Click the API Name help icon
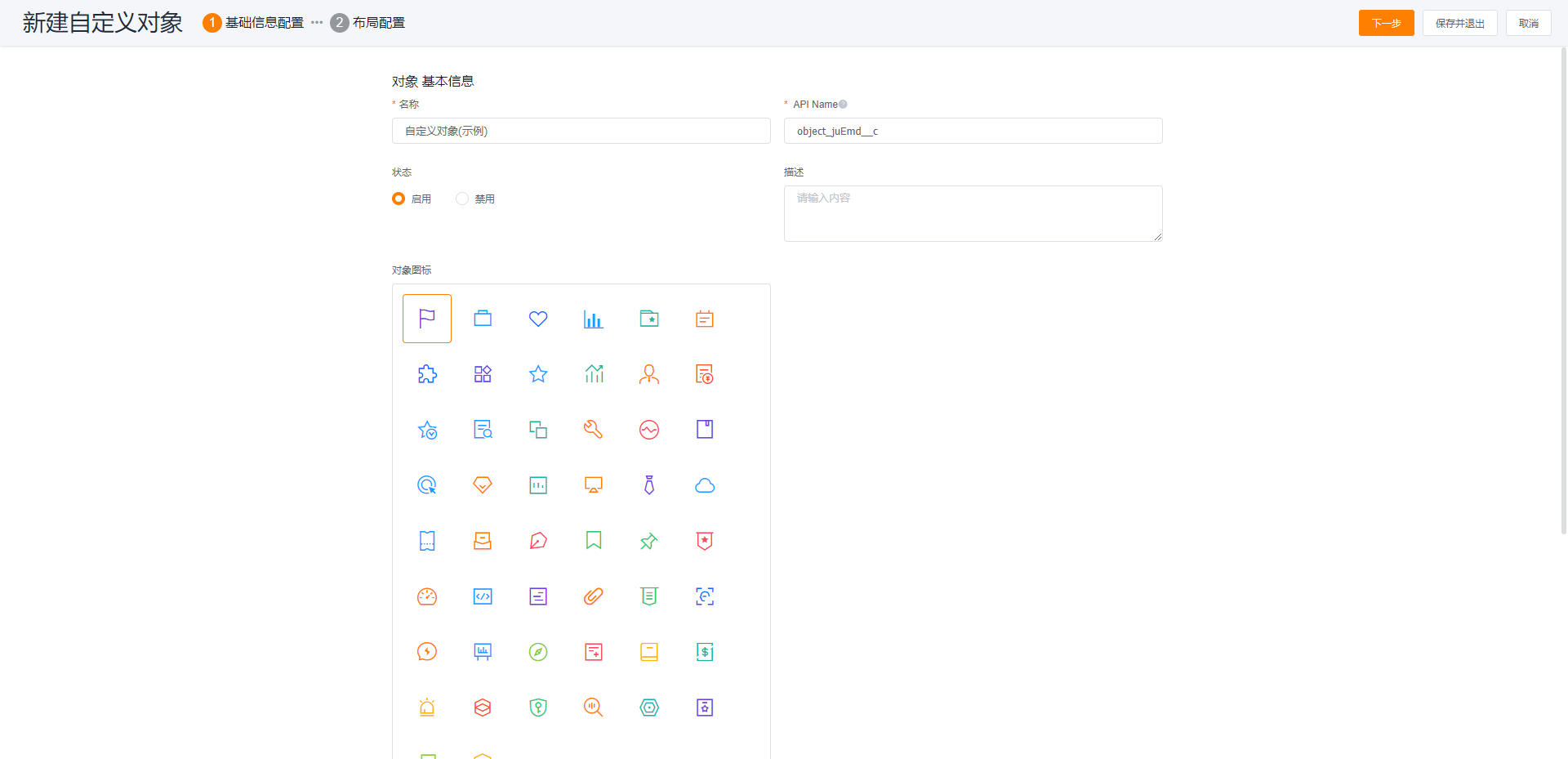Image resolution: width=1568 pixels, height=759 pixels. [x=843, y=105]
